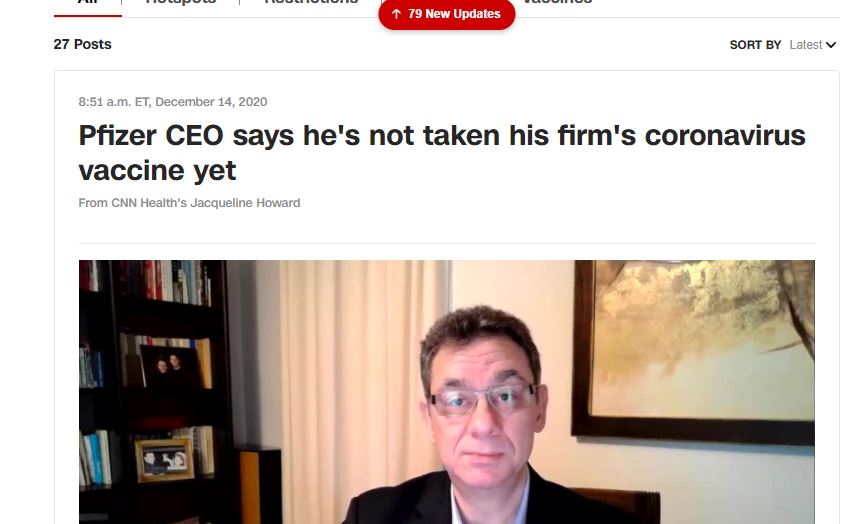Image resolution: width=860 pixels, height=524 pixels.
Task: Go to the Restrictions tab
Action: click(x=311, y=2)
